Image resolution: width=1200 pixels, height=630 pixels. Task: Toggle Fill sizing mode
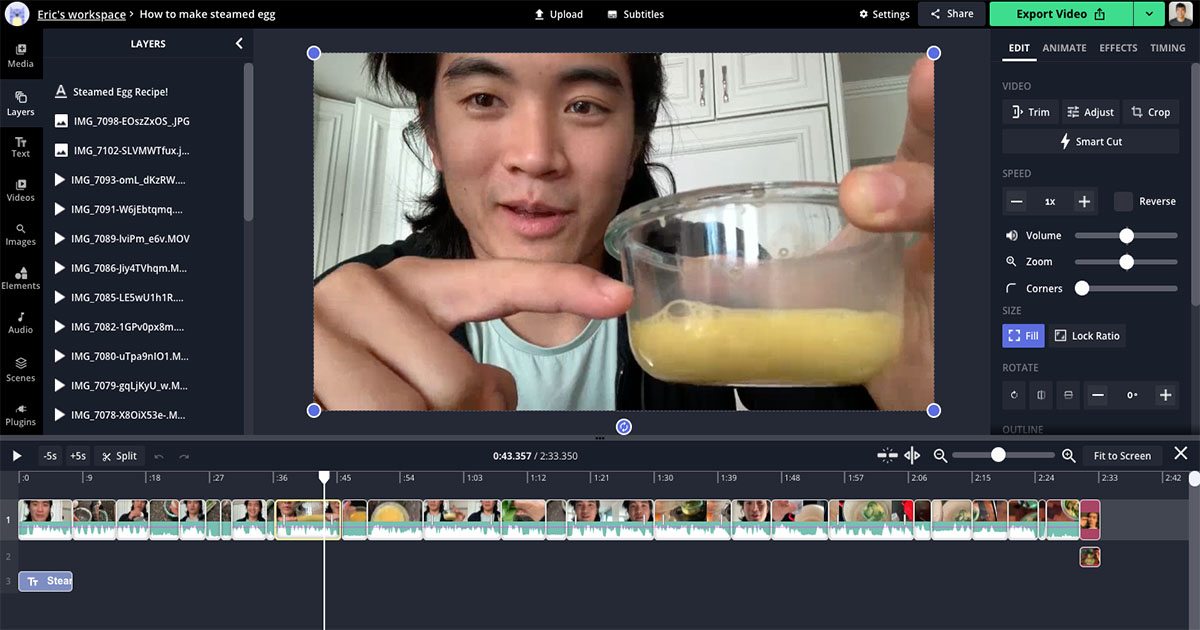coord(1023,335)
